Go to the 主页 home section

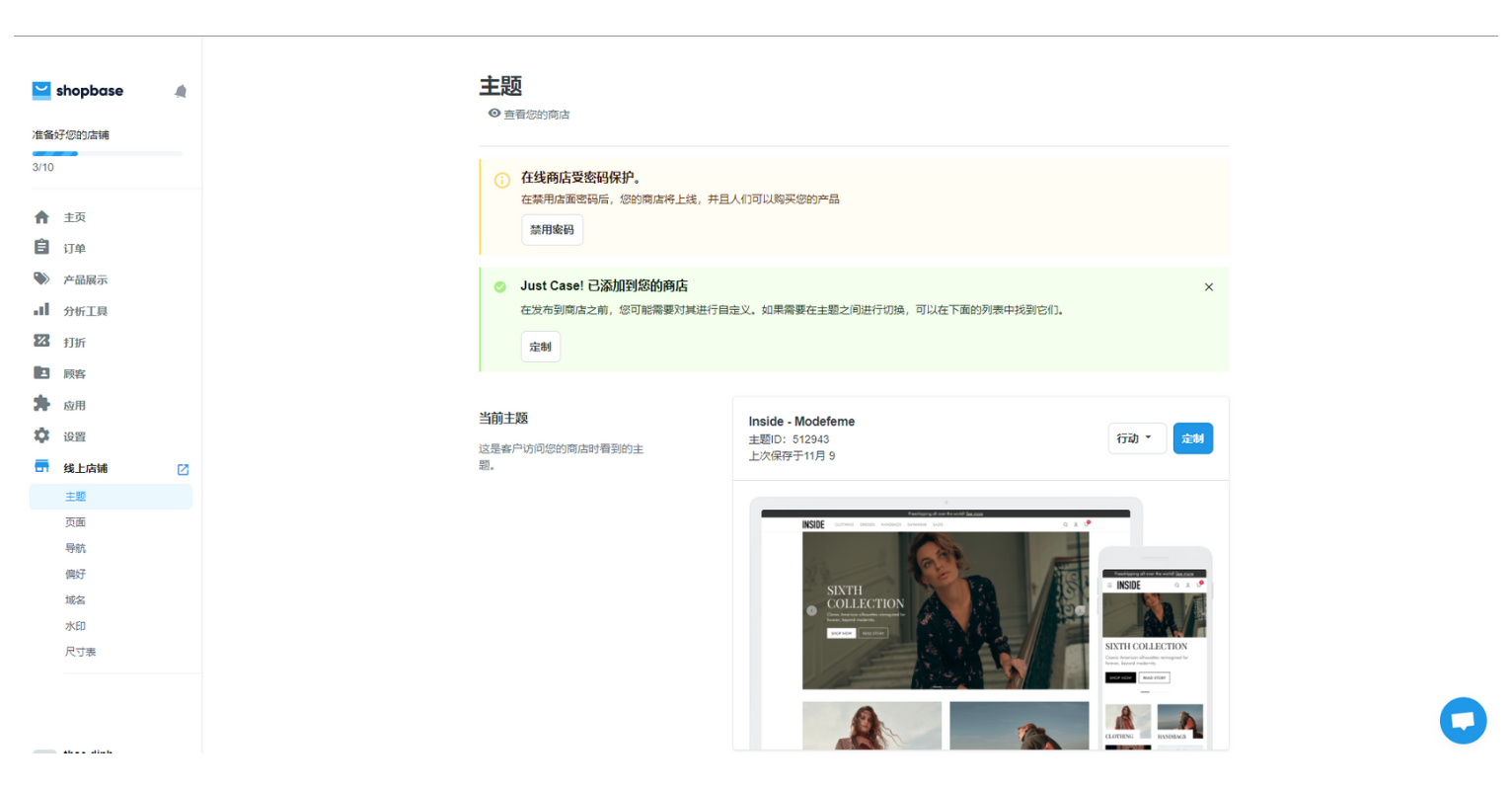coord(74,216)
